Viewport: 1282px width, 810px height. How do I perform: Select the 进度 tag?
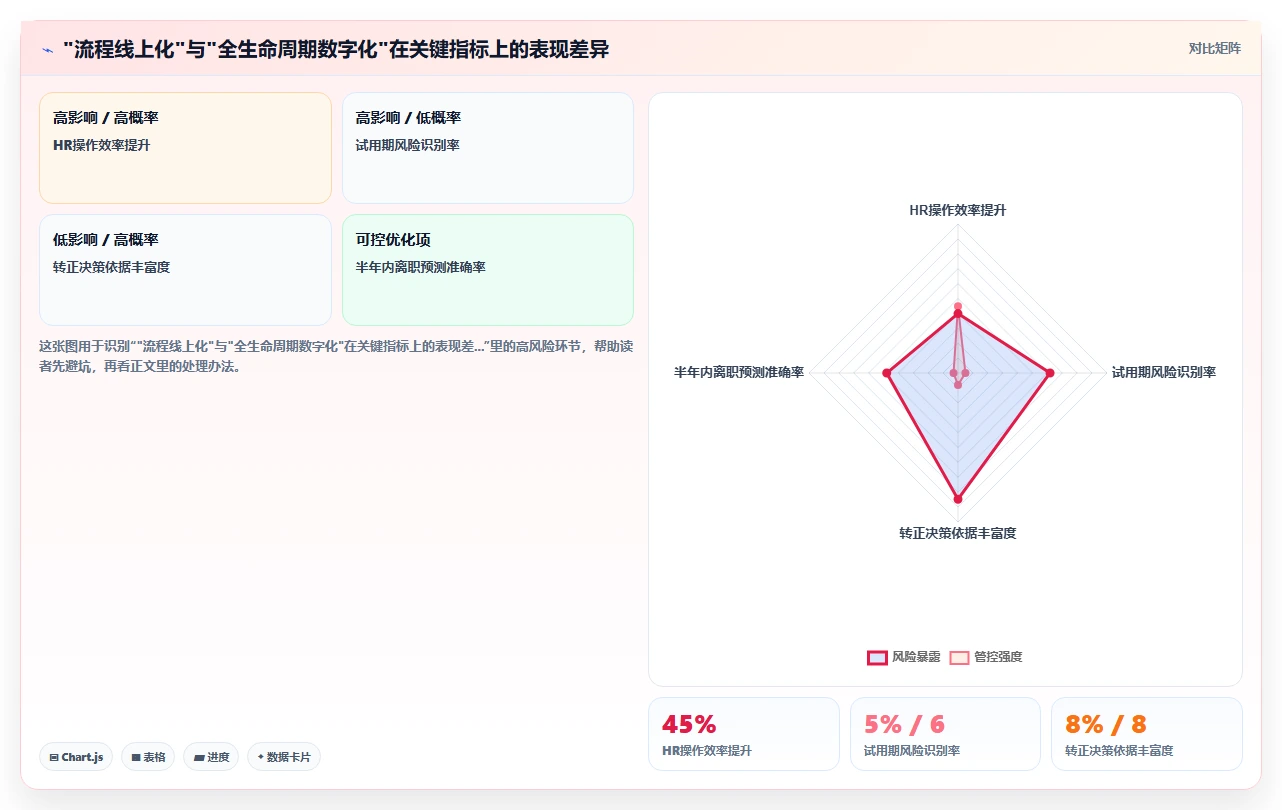coord(211,757)
